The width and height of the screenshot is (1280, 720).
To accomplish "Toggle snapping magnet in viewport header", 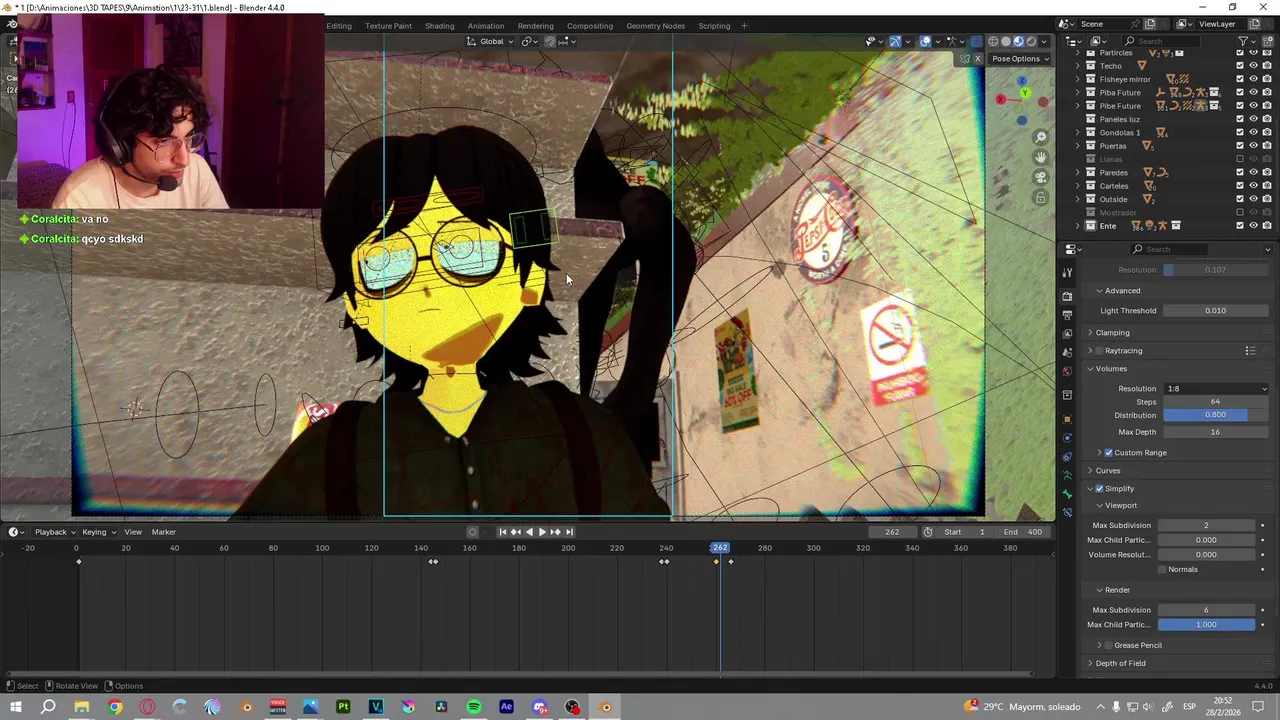I will tap(550, 41).
